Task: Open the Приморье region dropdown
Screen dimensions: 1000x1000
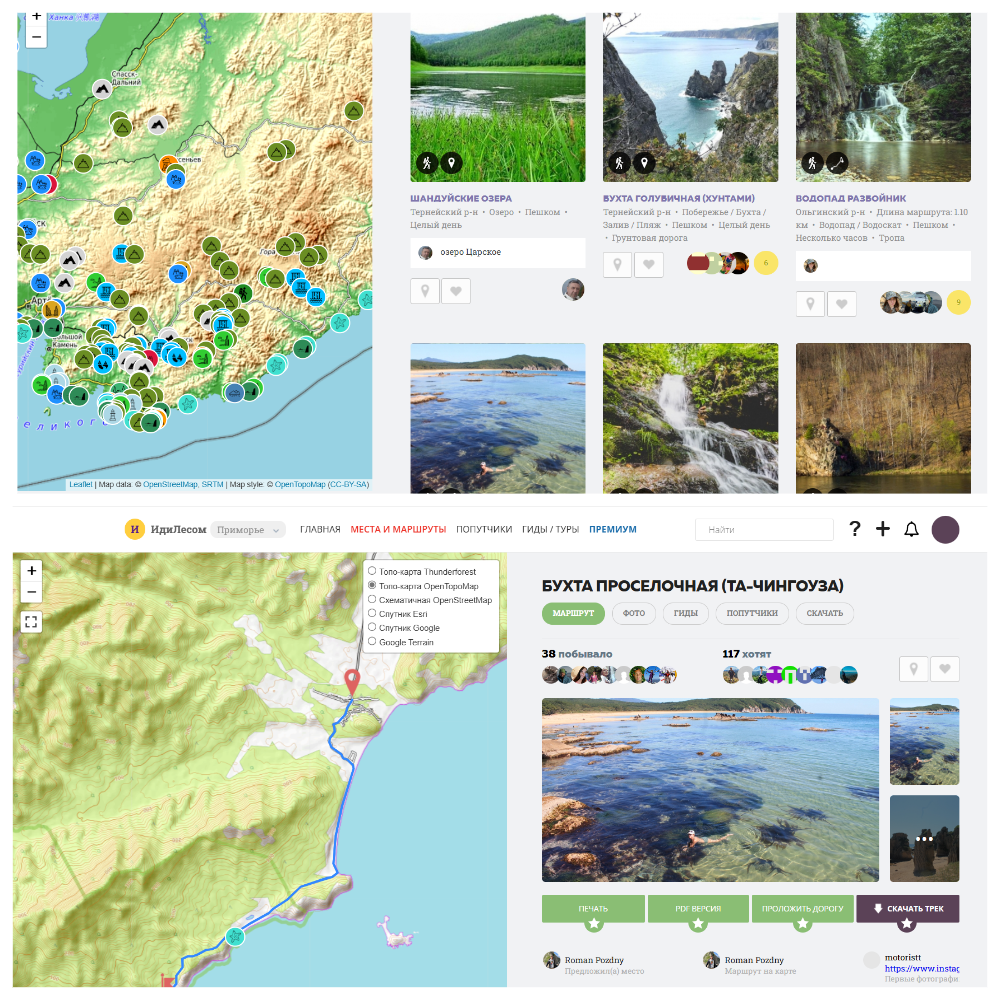Action: coord(248,530)
